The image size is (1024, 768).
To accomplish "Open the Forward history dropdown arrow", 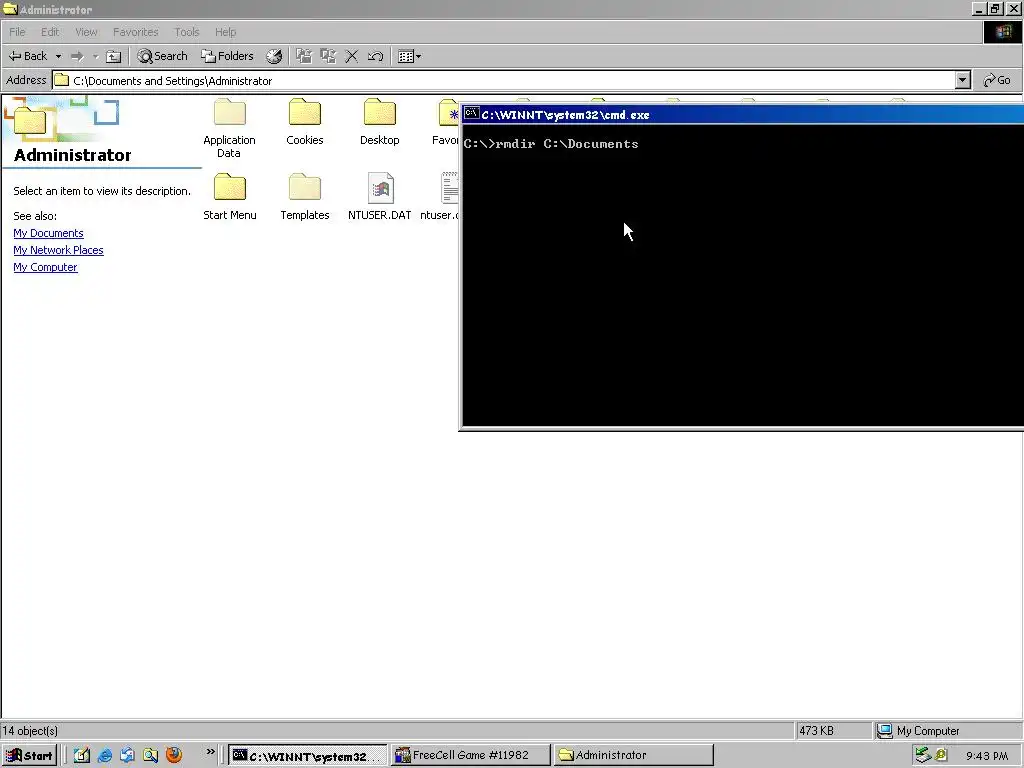I will [x=95, y=56].
